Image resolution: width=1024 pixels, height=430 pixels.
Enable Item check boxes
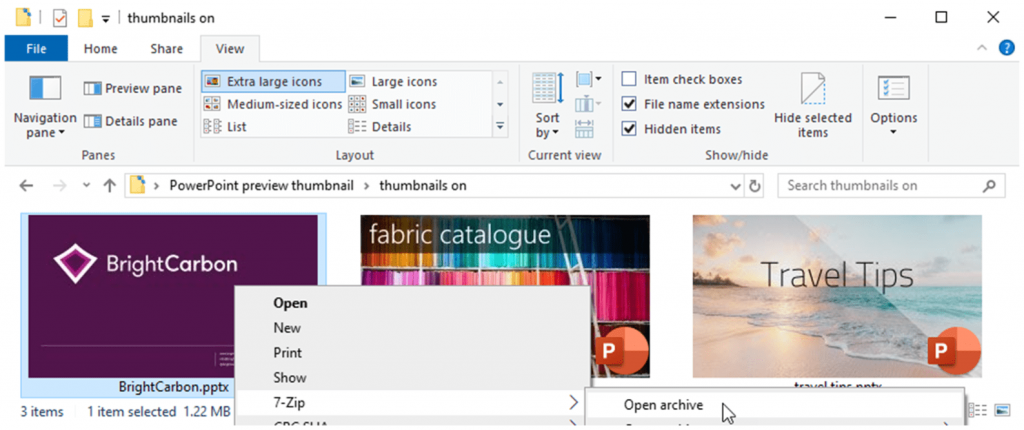[629, 79]
